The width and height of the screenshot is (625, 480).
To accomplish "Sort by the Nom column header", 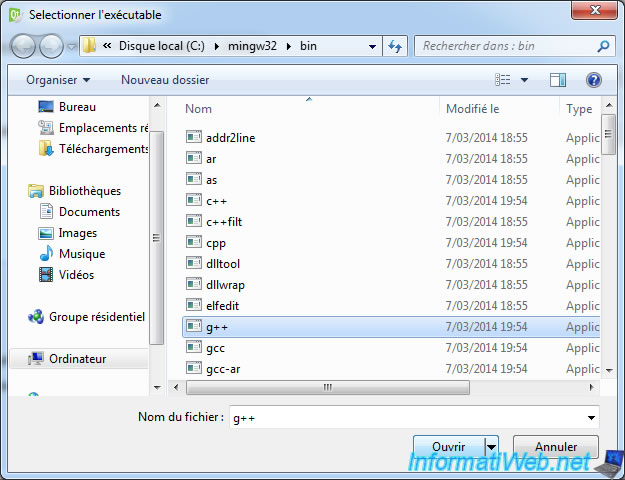I will point(199,109).
